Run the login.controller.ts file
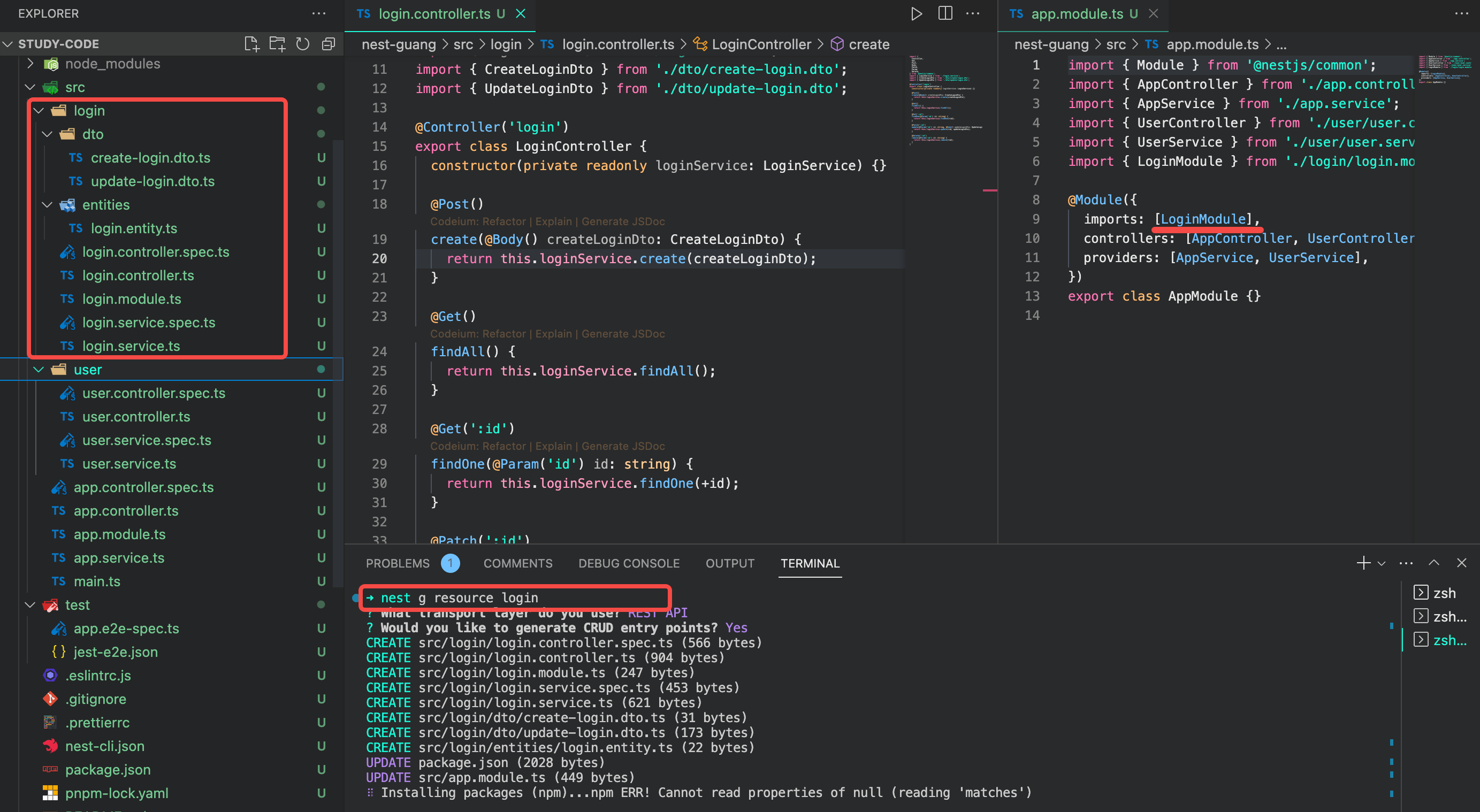Image resolution: width=1480 pixels, height=812 pixels. [917, 13]
